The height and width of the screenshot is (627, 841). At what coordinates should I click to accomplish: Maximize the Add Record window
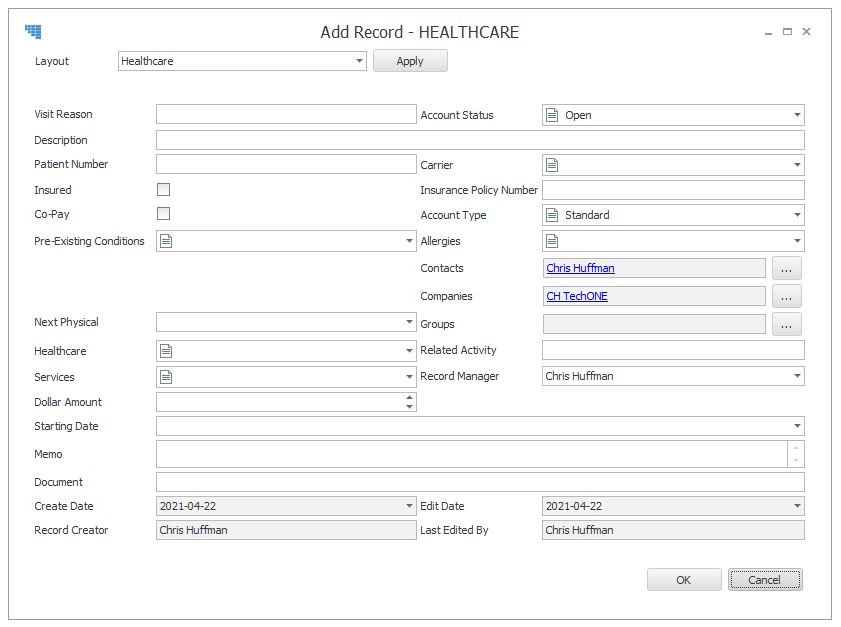[787, 32]
